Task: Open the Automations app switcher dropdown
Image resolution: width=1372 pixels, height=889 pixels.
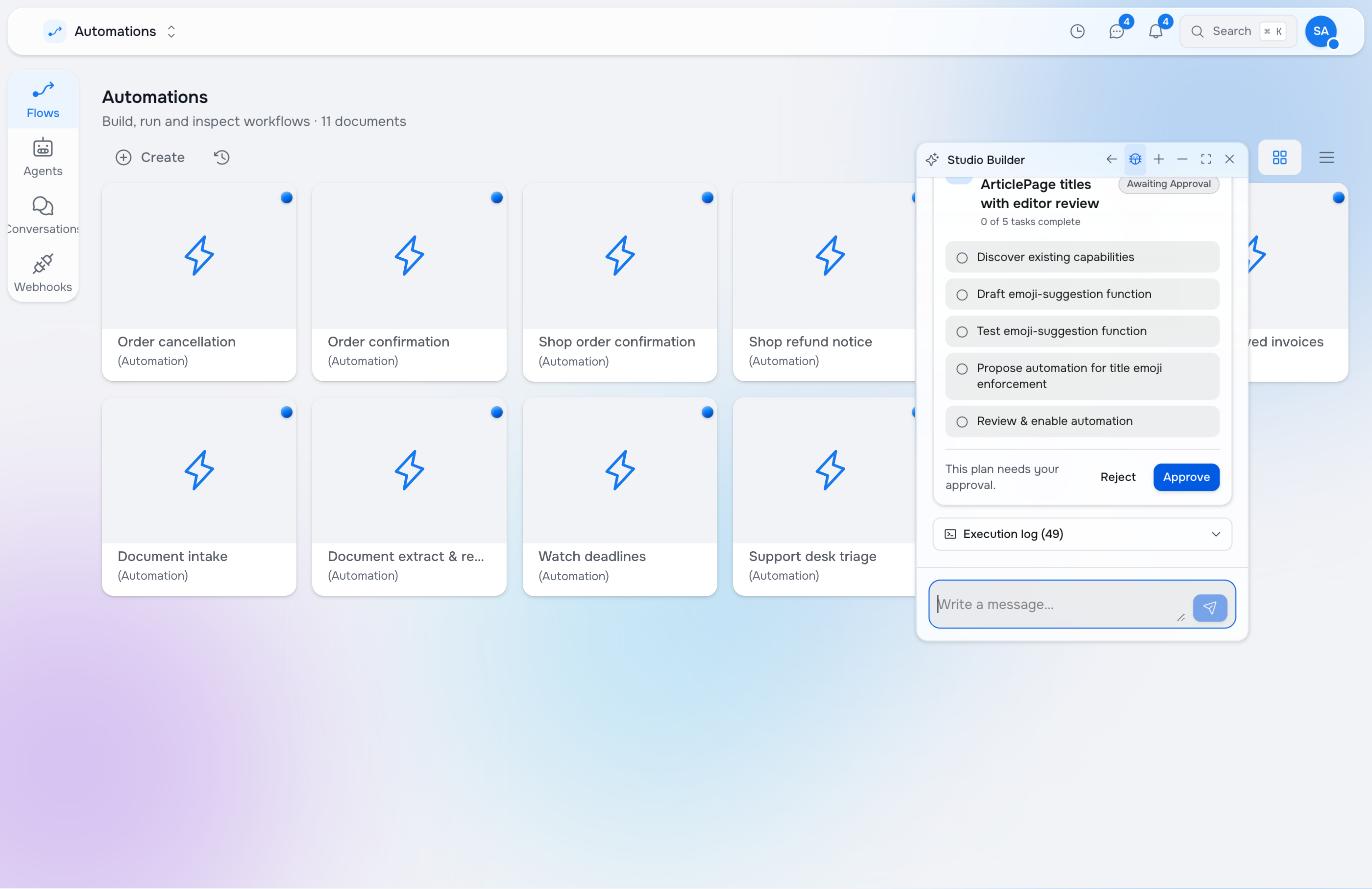Action: click(171, 31)
